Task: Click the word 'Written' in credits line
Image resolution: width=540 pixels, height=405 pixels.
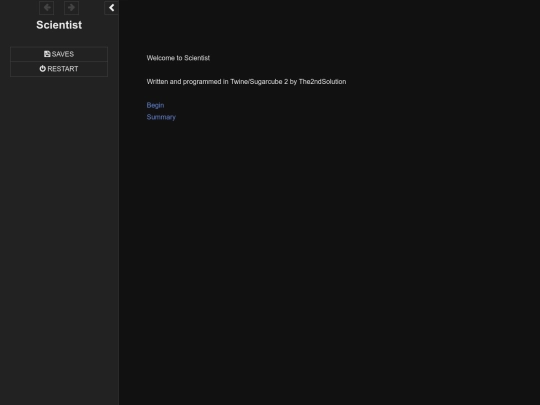Action: coord(157,82)
